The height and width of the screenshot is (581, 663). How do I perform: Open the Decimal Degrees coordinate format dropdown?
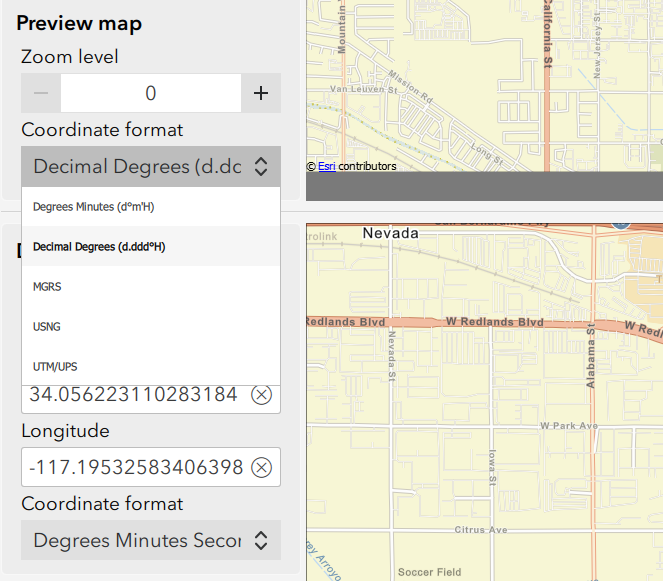tap(151, 167)
